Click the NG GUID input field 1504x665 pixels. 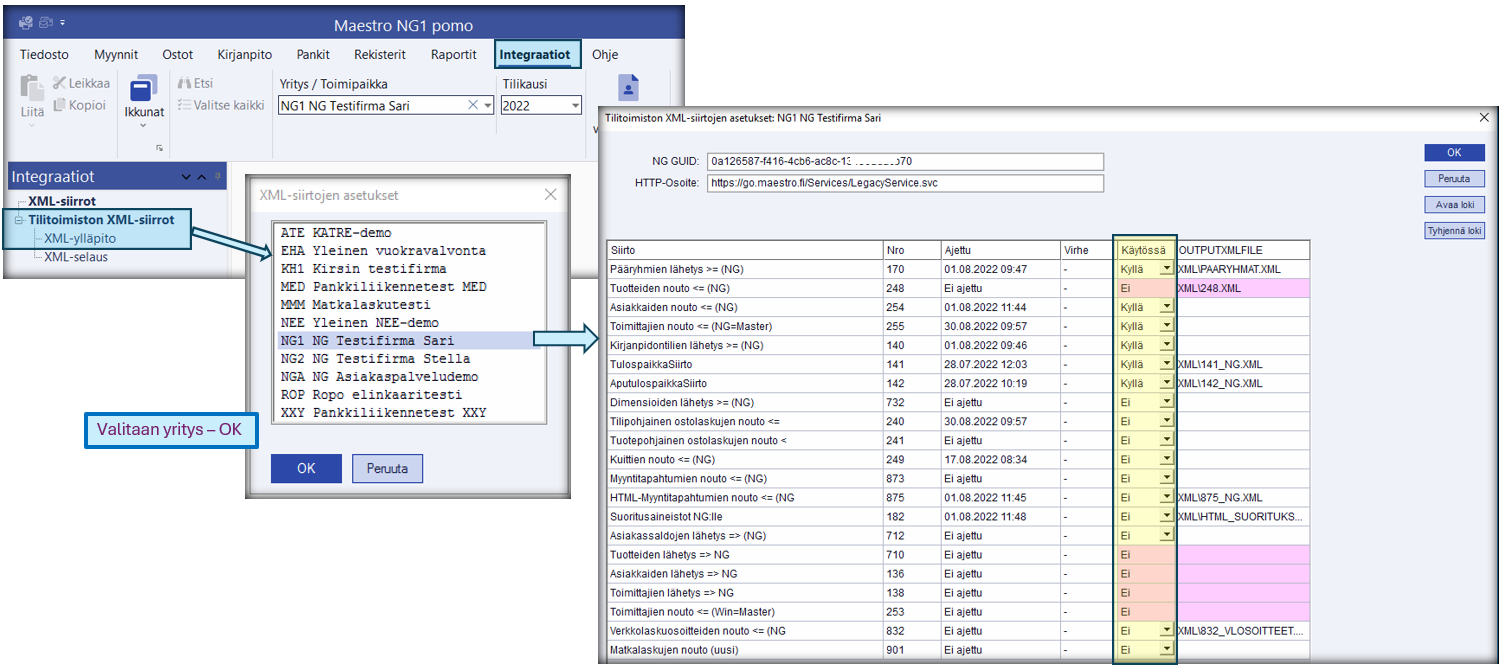click(x=905, y=161)
